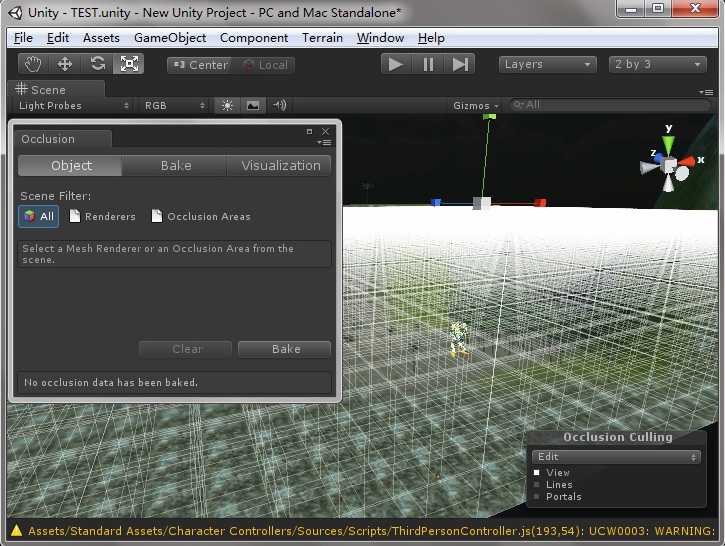The height and width of the screenshot is (546, 725).
Task: Open the 2 by 3 layout dropdown
Action: click(x=657, y=64)
